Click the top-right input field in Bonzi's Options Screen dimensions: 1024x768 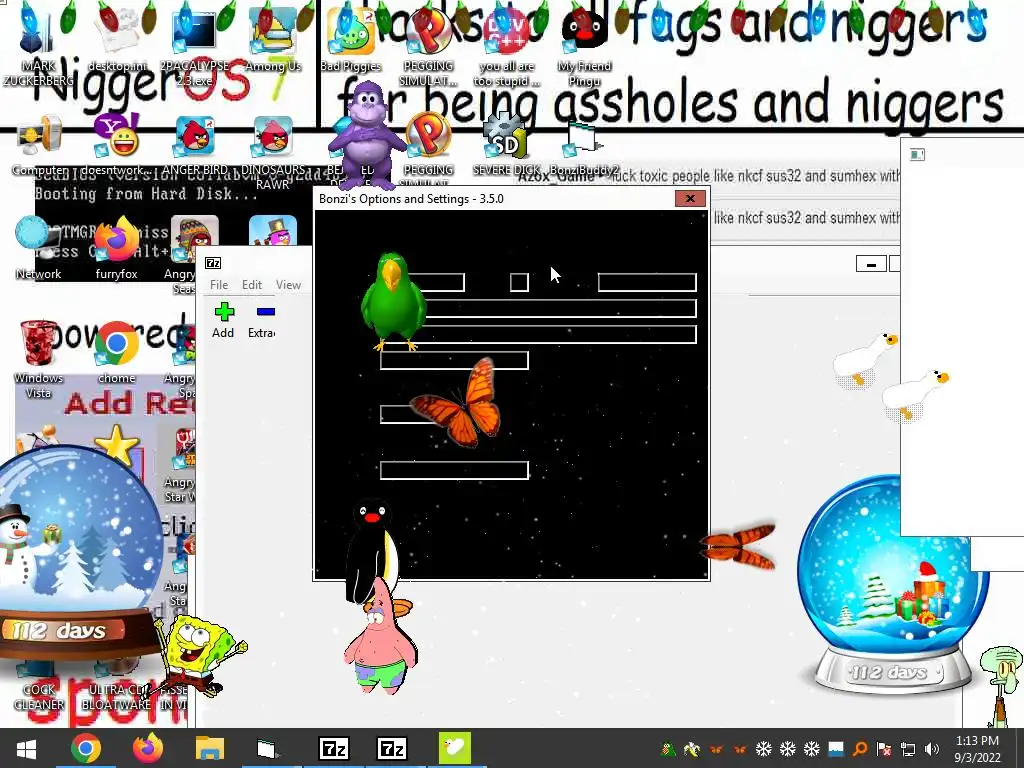coord(647,282)
